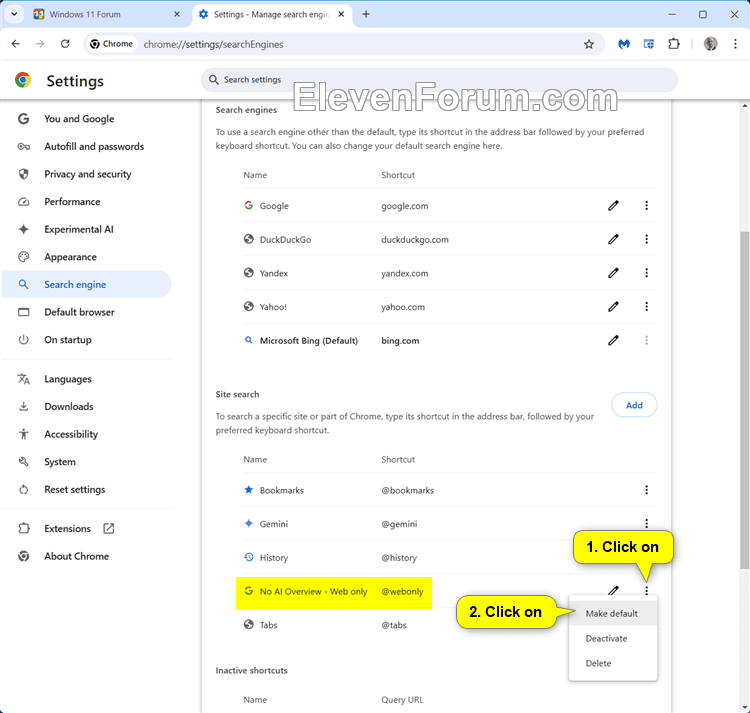Open more actions for No AI Overview row
The height and width of the screenshot is (713, 750).
click(x=646, y=591)
